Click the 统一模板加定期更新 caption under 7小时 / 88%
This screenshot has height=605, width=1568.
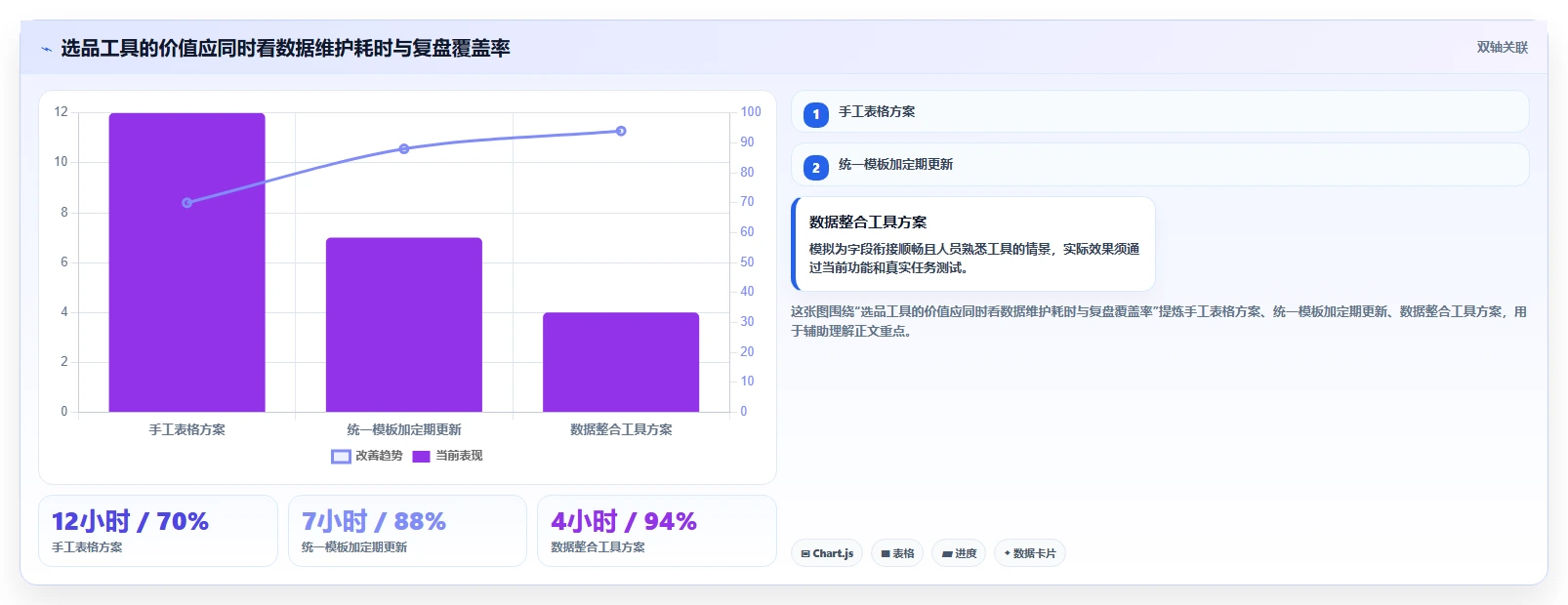pyautogui.click(x=354, y=547)
